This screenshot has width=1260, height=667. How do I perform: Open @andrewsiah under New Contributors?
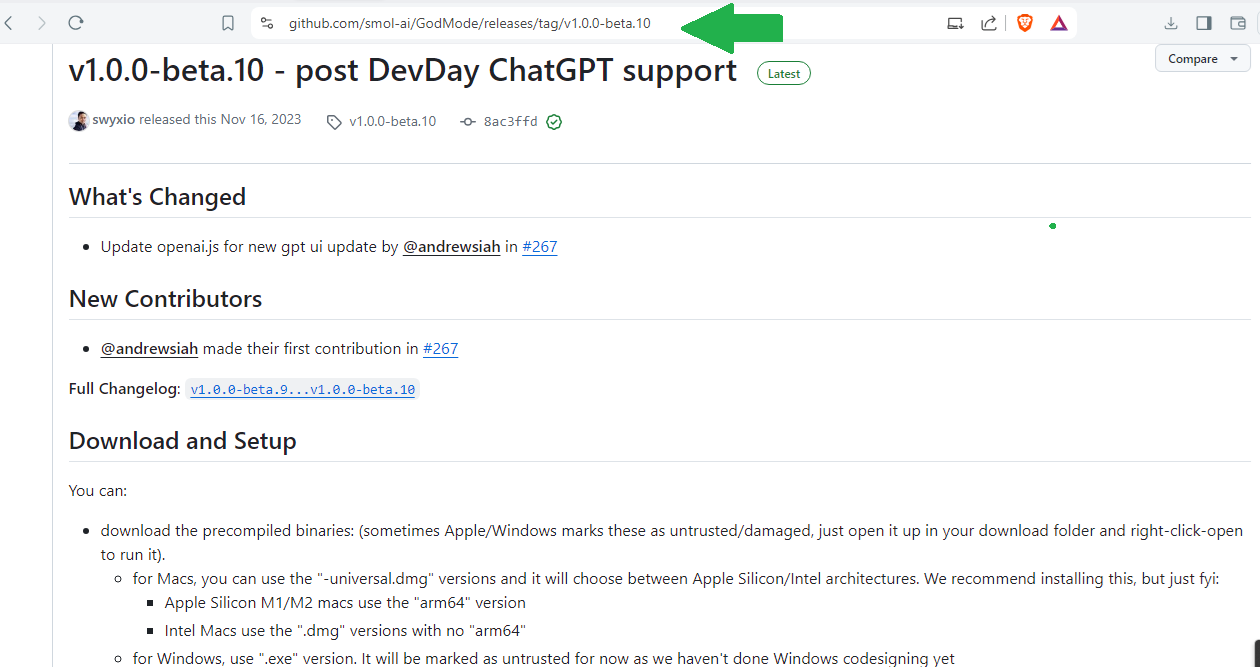[149, 349]
